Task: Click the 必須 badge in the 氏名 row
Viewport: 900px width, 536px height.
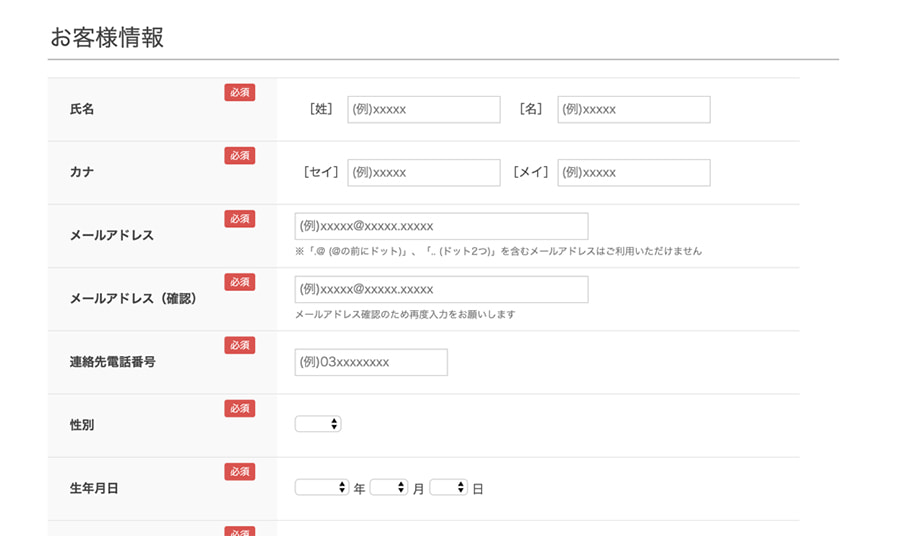Action: coord(239,92)
